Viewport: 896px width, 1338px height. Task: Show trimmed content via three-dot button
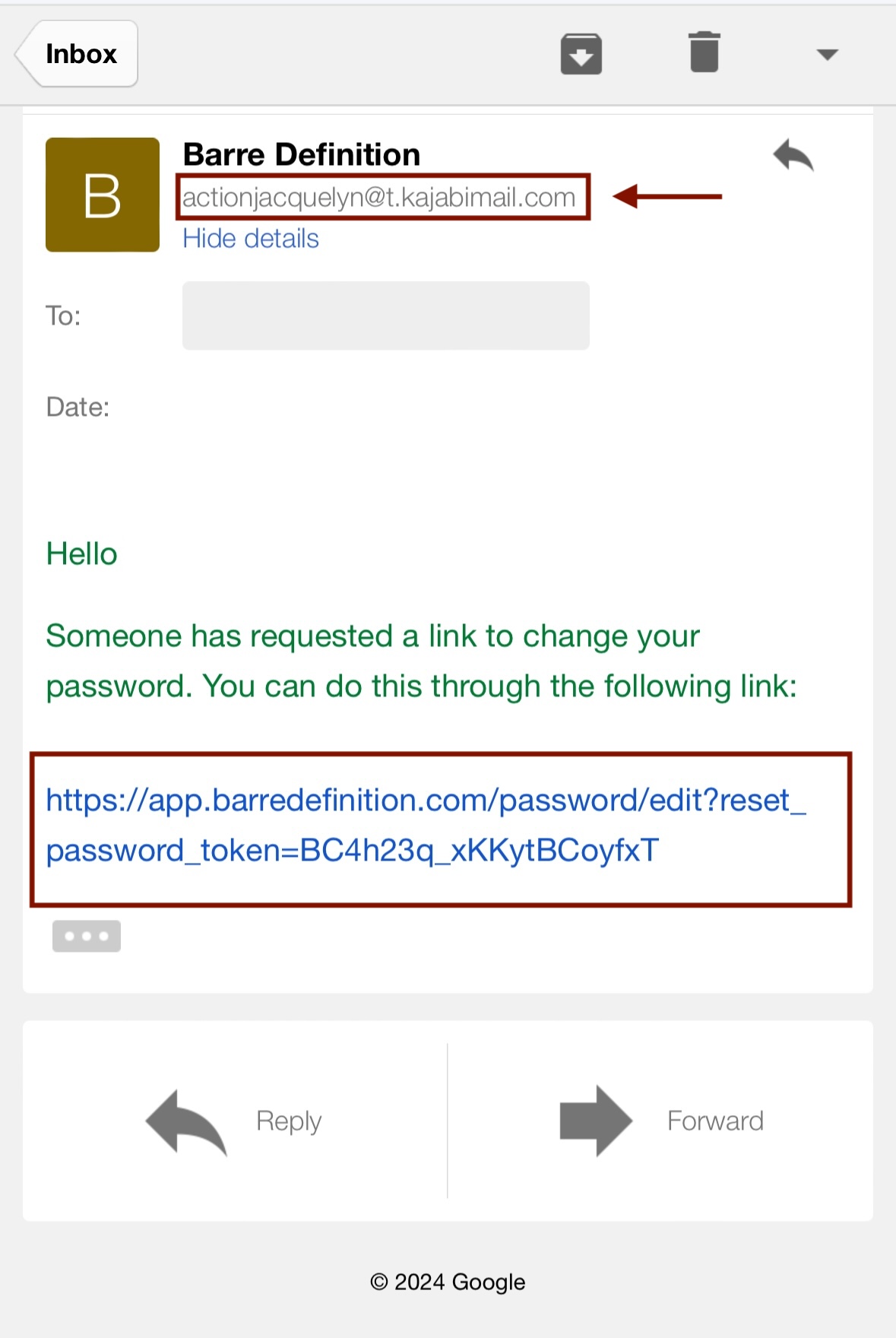[x=87, y=936]
